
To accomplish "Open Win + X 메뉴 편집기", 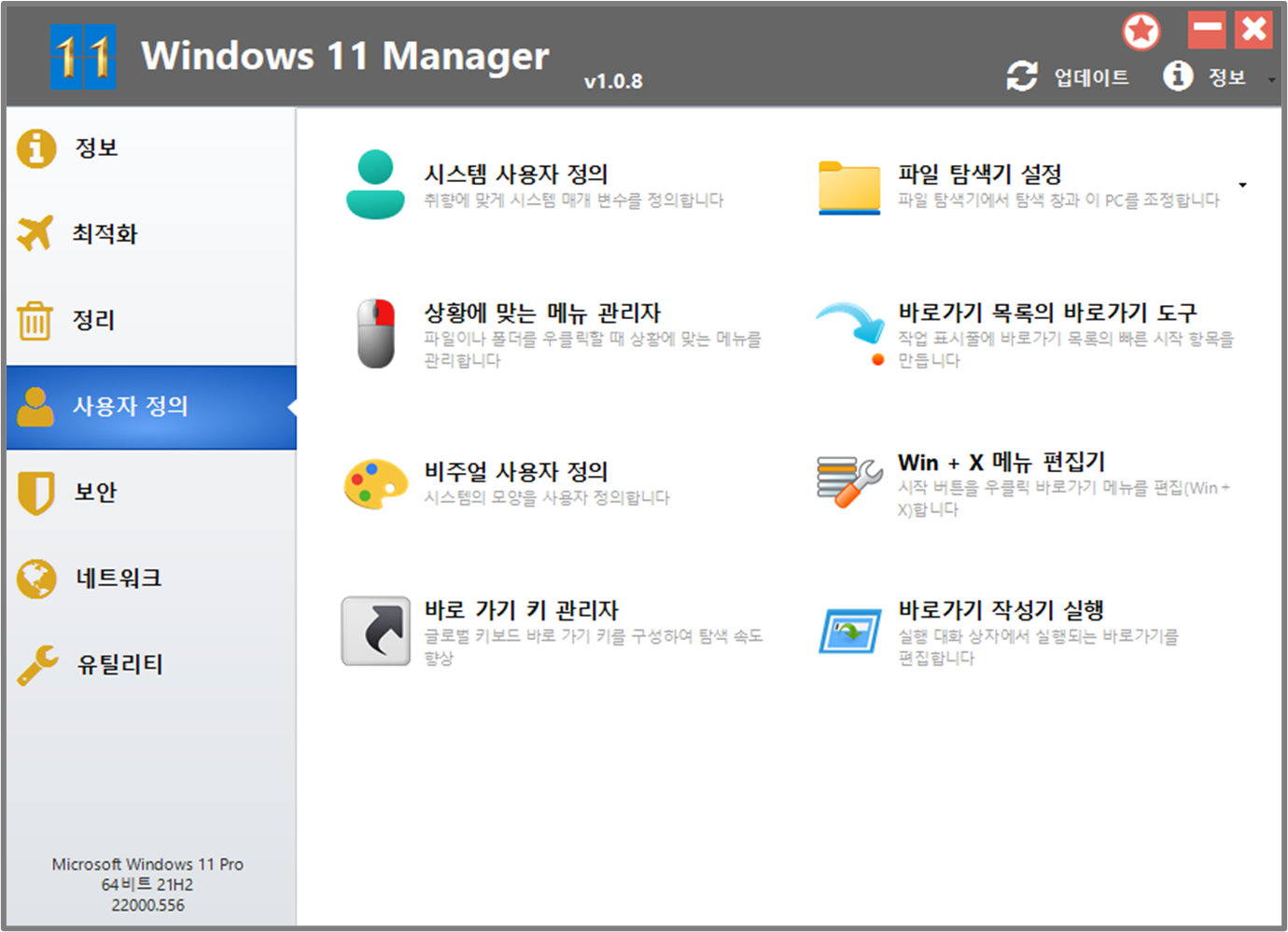I will tap(1001, 463).
